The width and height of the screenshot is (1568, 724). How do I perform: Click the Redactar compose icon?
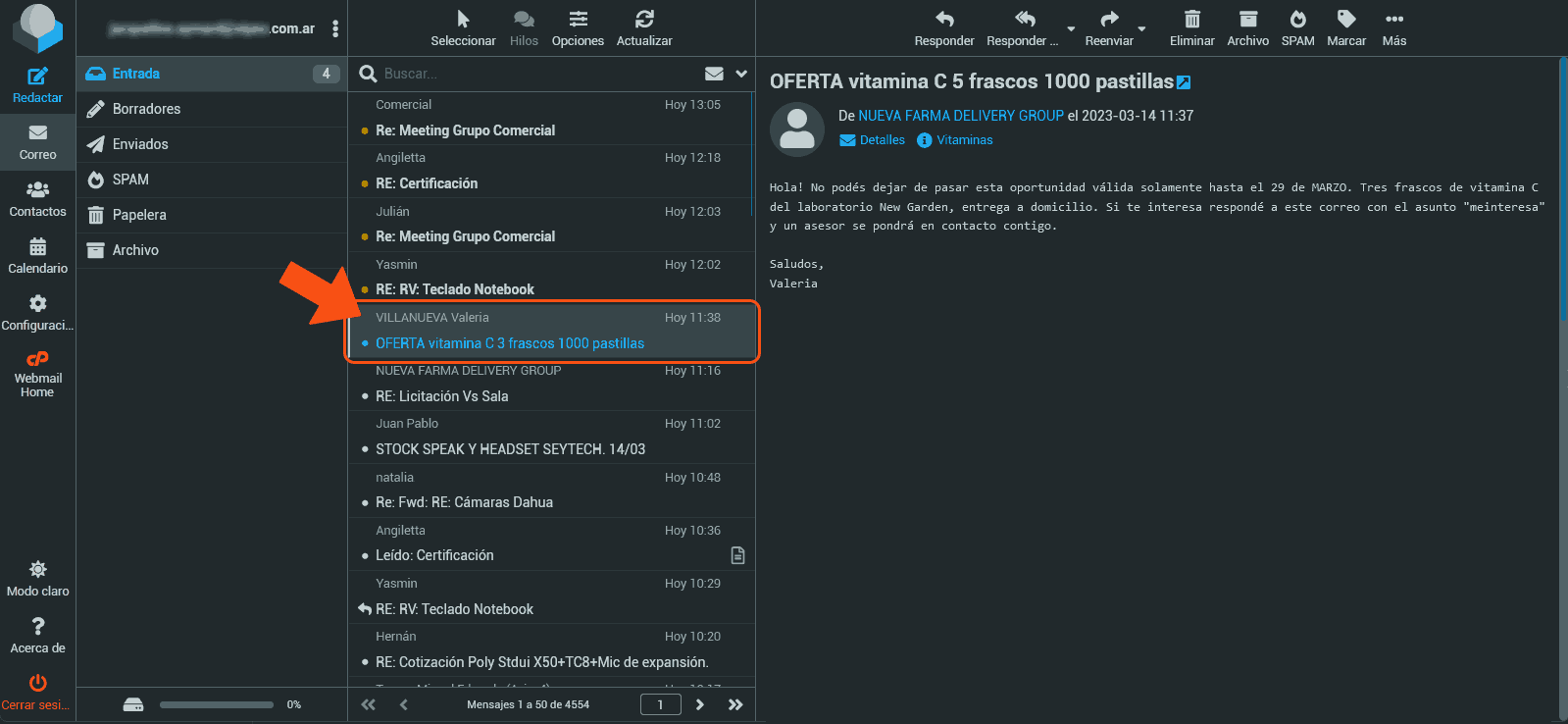tap(37, 78)
